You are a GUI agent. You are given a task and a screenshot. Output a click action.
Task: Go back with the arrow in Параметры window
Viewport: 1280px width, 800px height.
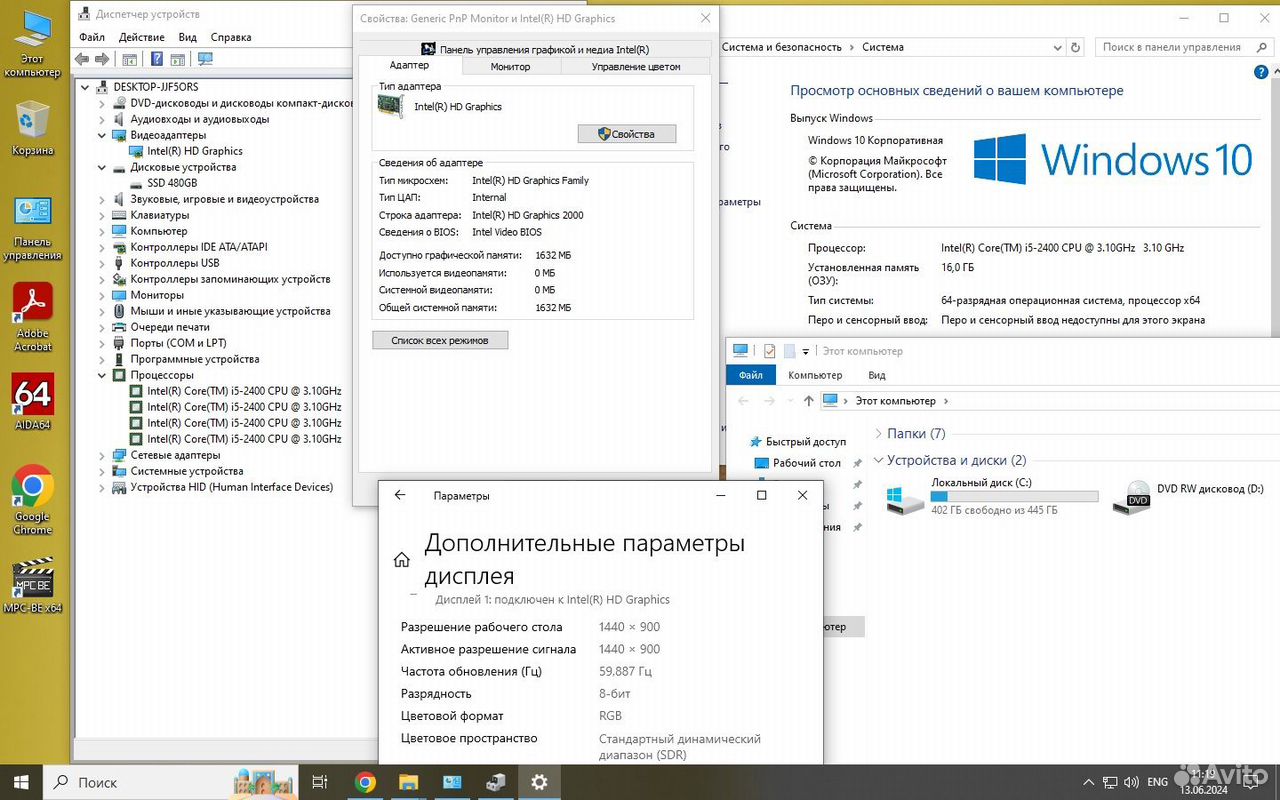coord(400,495)
